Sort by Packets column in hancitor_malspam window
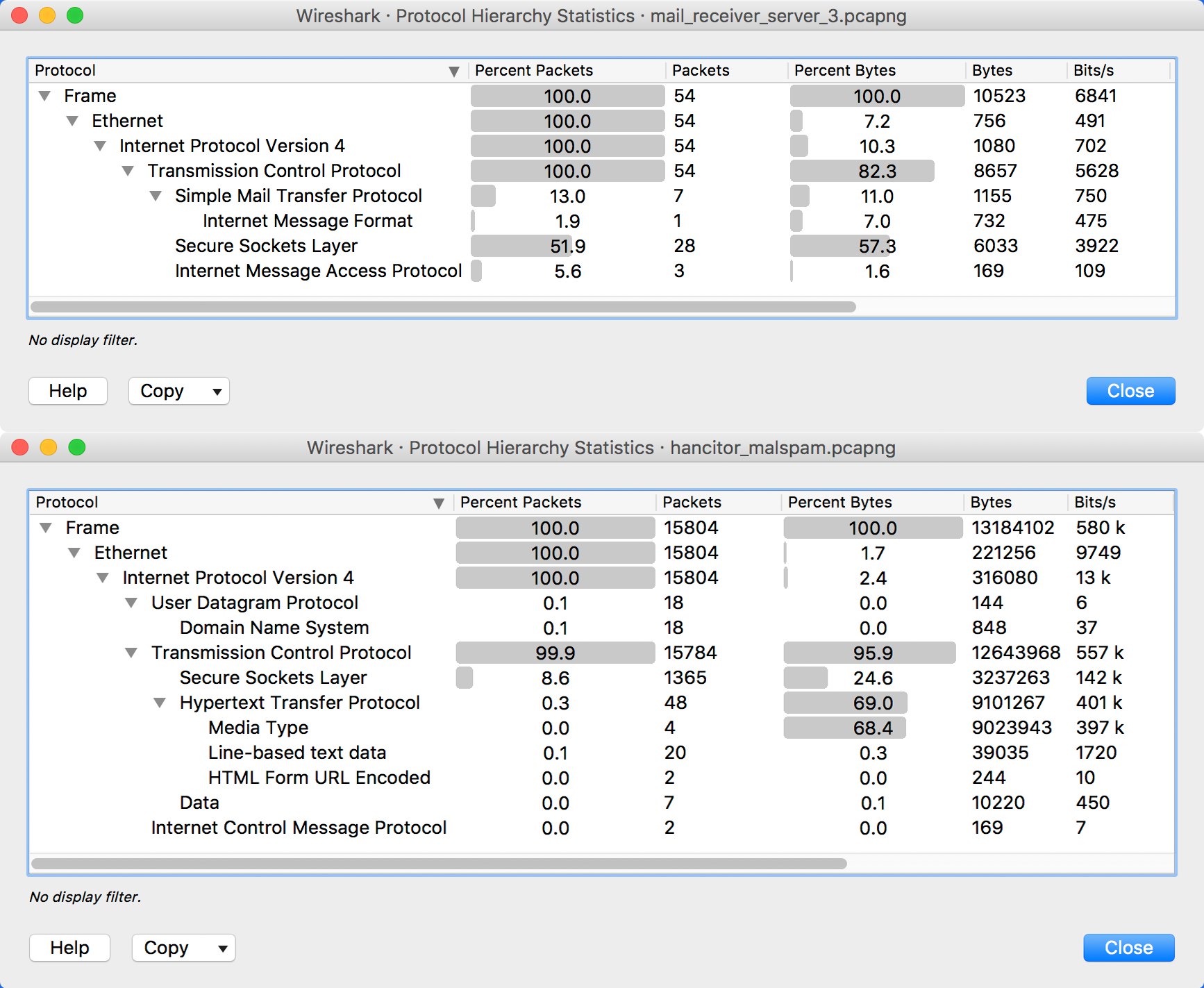 point(719,502)
